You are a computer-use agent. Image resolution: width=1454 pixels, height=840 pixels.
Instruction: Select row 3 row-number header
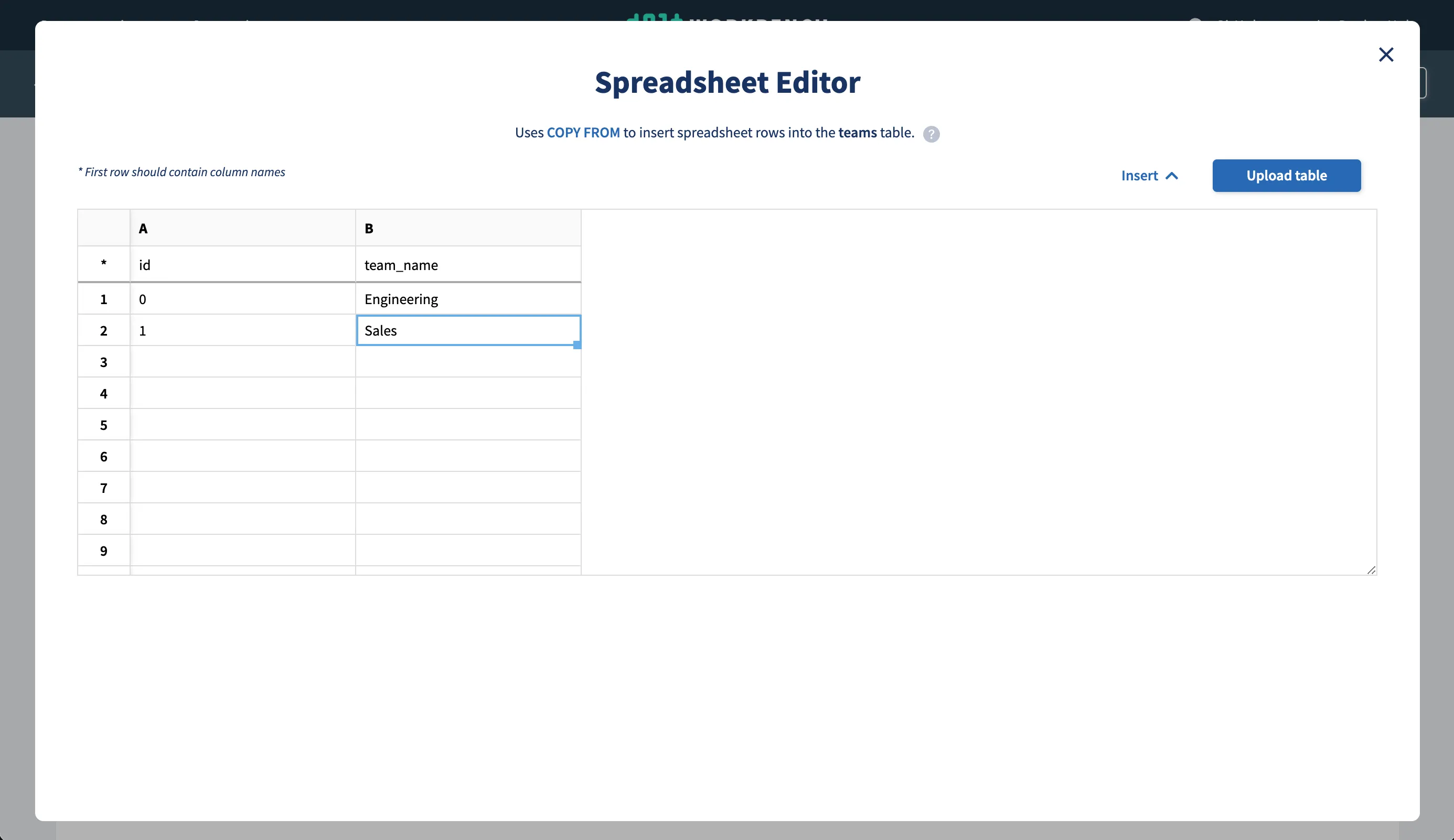[x=103, y=362]
